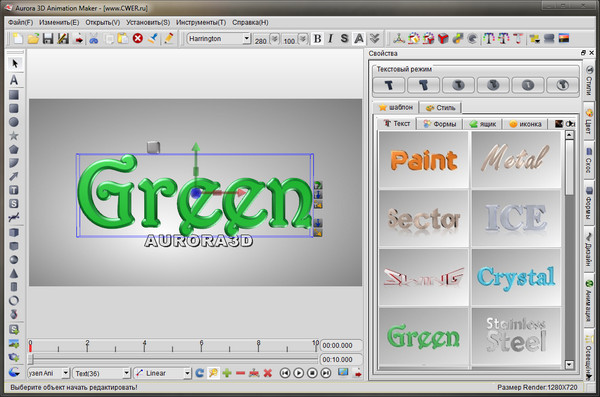Add an arrow shape from left toolbar
The height and width of the screenshot is (397, 600).
tap(14, 176)
